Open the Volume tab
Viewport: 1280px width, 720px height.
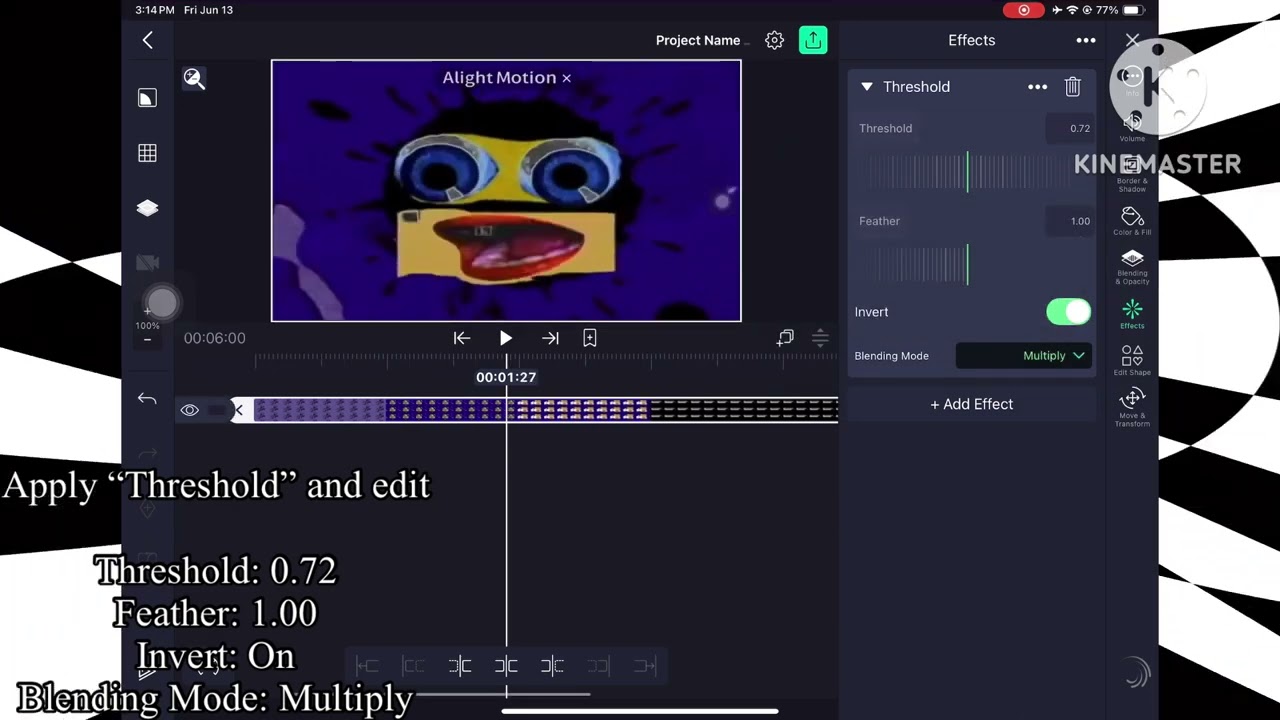(x=1132, y=126)
